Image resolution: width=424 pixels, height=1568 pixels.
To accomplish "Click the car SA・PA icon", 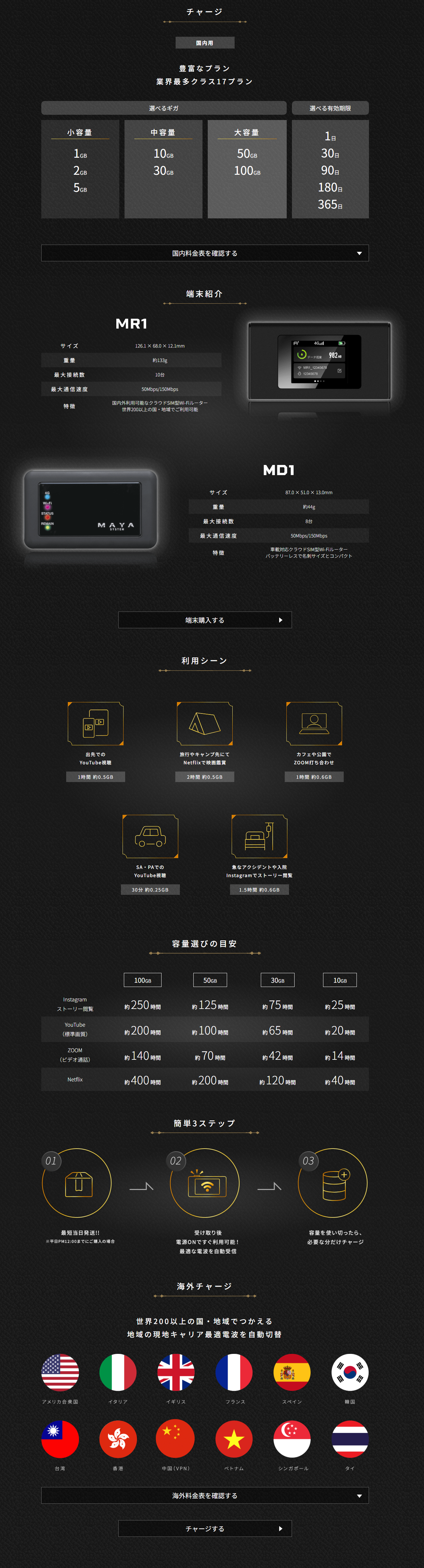I will 150,836.
